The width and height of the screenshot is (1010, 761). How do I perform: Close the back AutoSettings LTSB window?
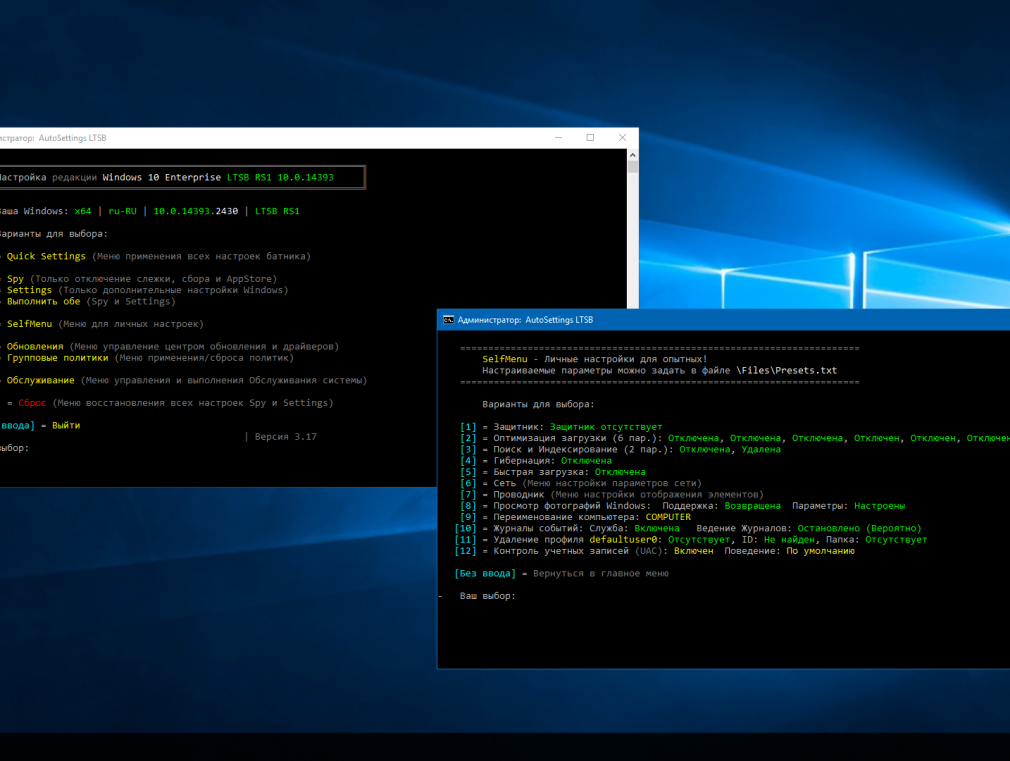point(622,137)
